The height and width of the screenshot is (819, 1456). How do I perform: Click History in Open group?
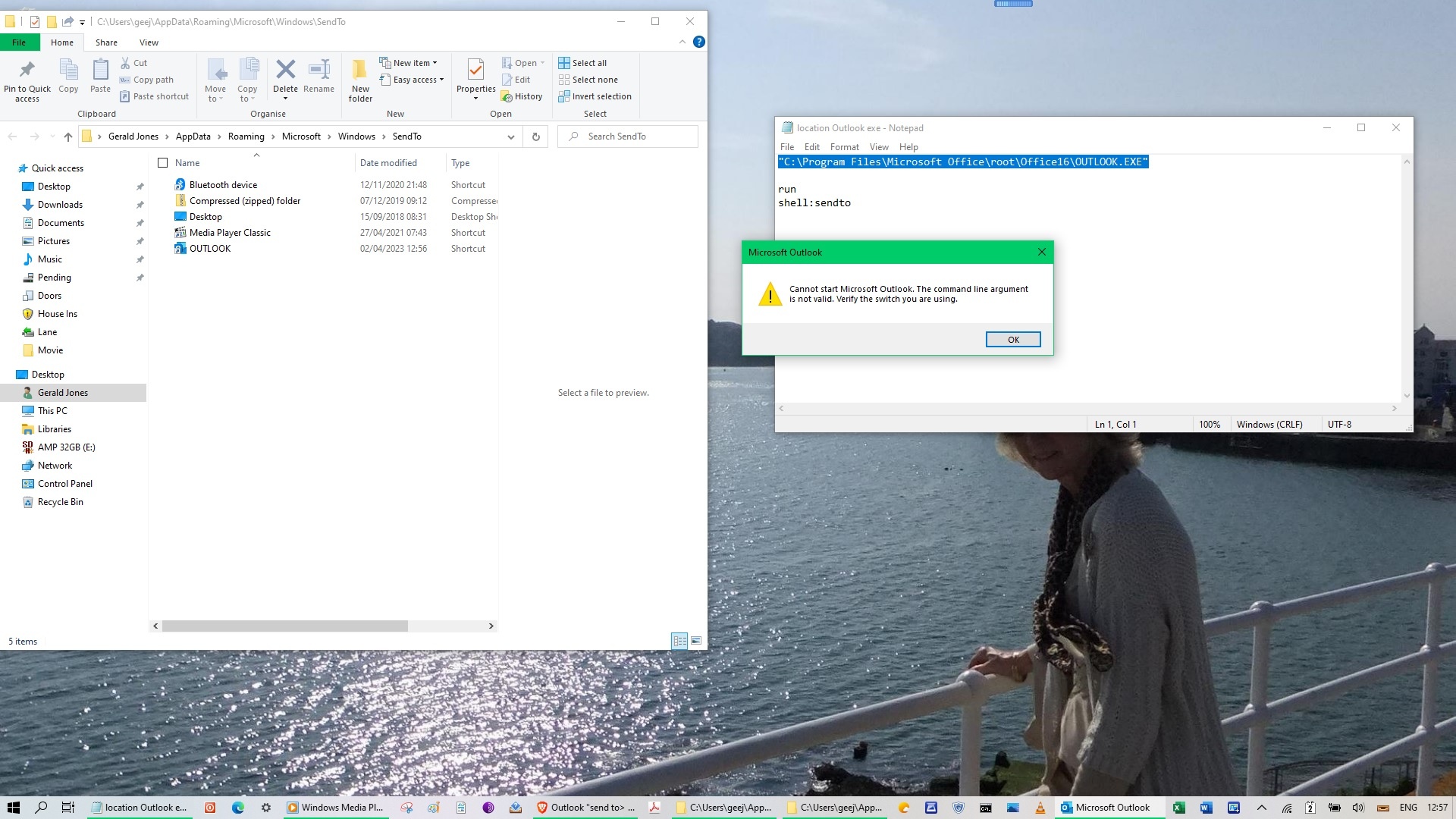pyautogui.click(x=522, y=96)
